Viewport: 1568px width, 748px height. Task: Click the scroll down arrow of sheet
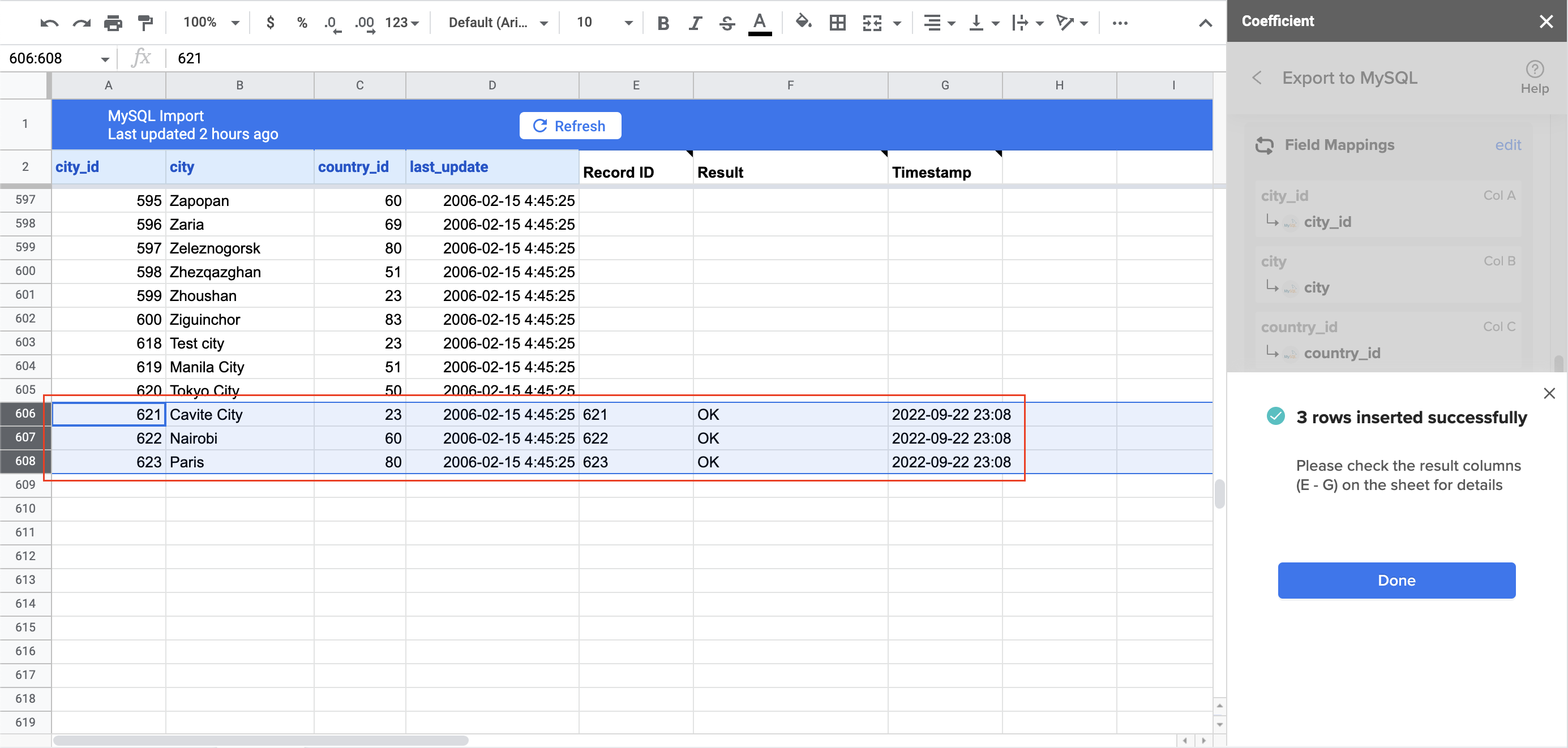click(1219, 724)
